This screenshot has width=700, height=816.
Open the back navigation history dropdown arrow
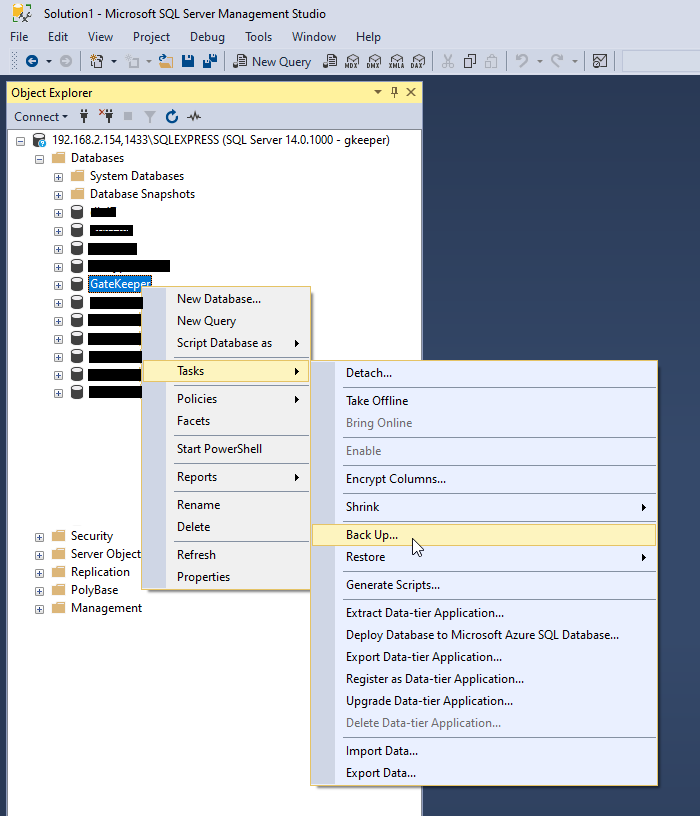pyautogui.click(x=49, y=61)
